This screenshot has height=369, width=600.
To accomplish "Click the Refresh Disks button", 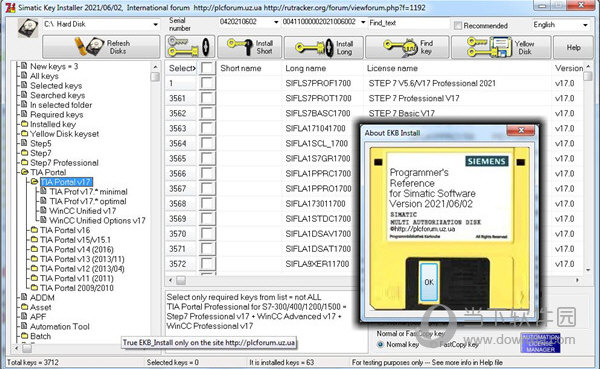I will coord(101,47).
